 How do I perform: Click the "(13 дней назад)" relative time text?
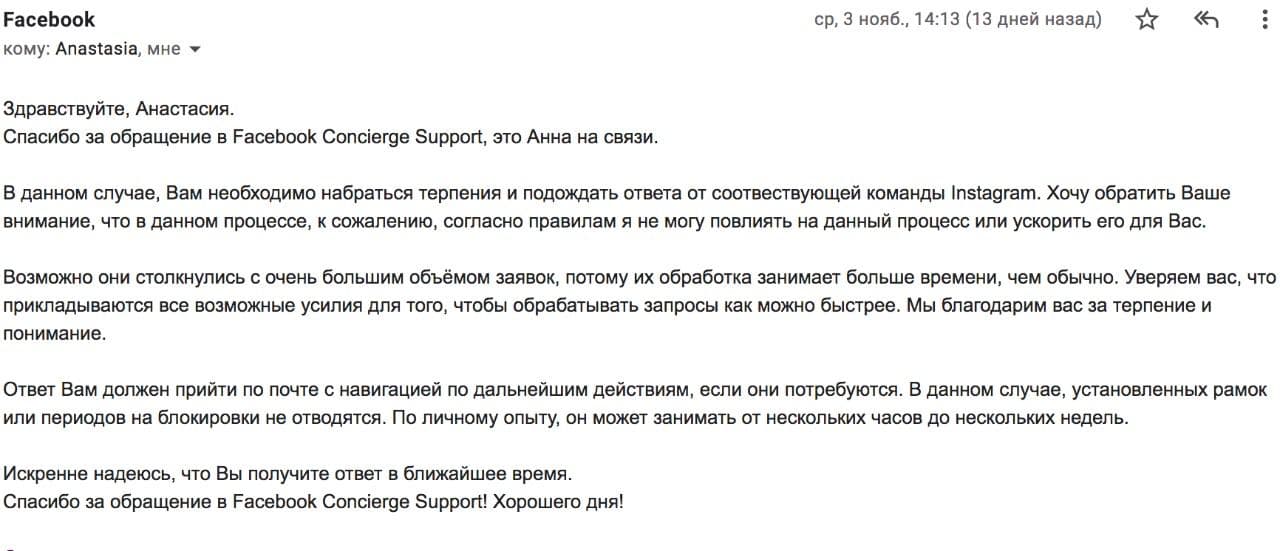1033,20
